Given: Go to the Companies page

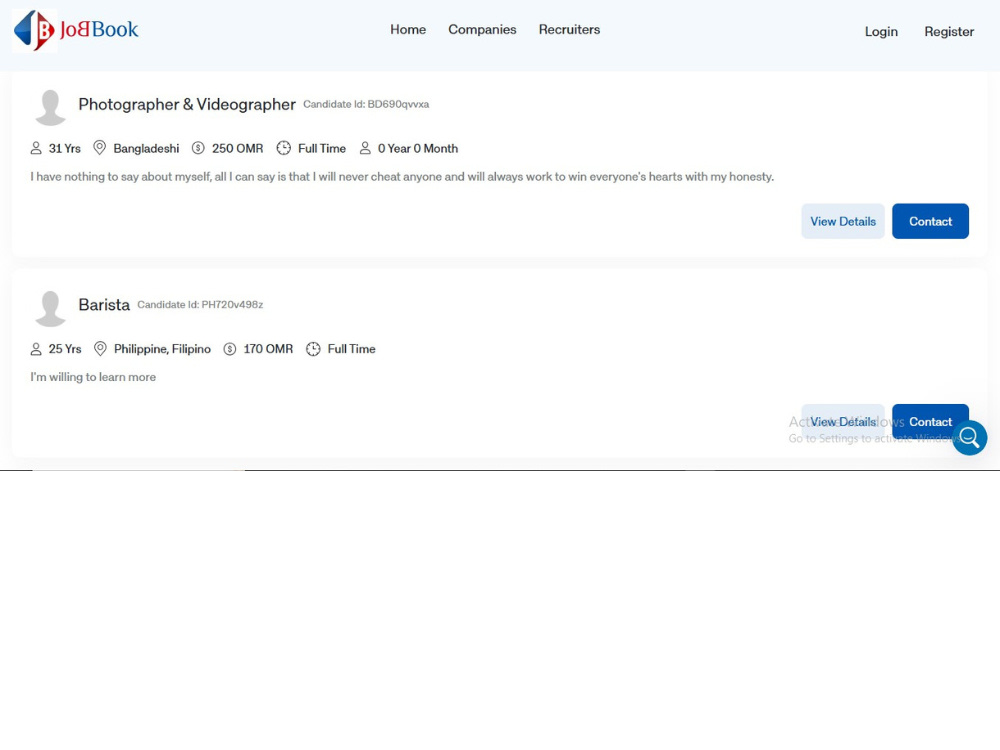Looking at the screenshot, I should tap(482, 29).
